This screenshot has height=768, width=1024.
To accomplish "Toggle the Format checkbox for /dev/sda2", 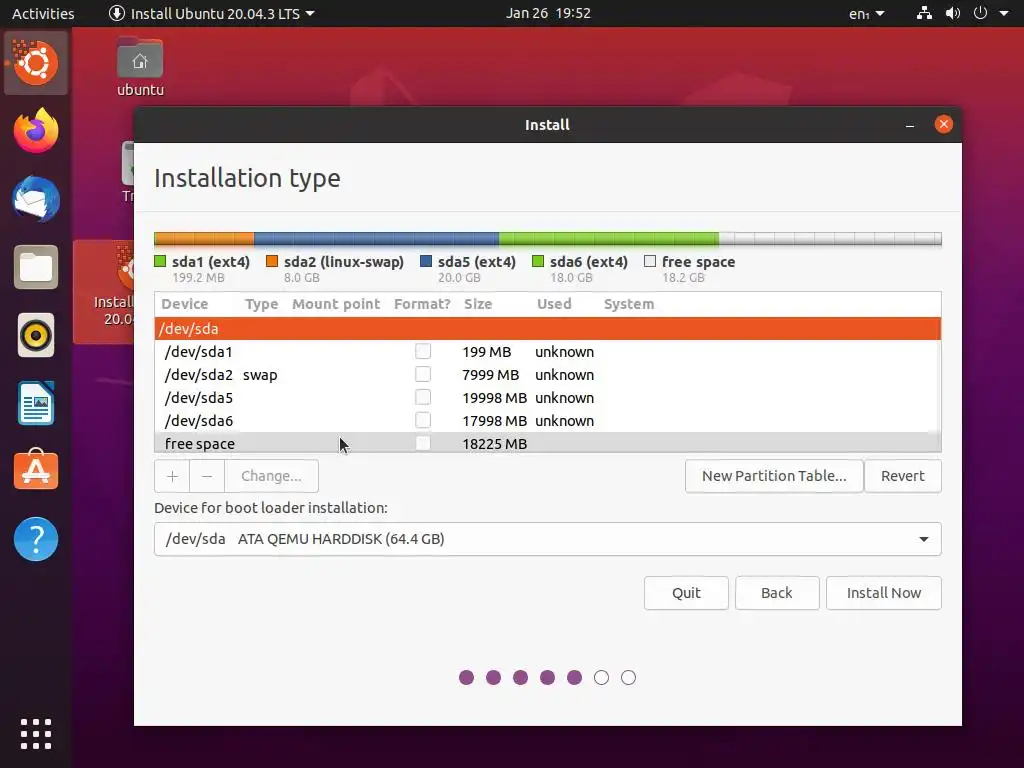I will [x=423, y=374].
